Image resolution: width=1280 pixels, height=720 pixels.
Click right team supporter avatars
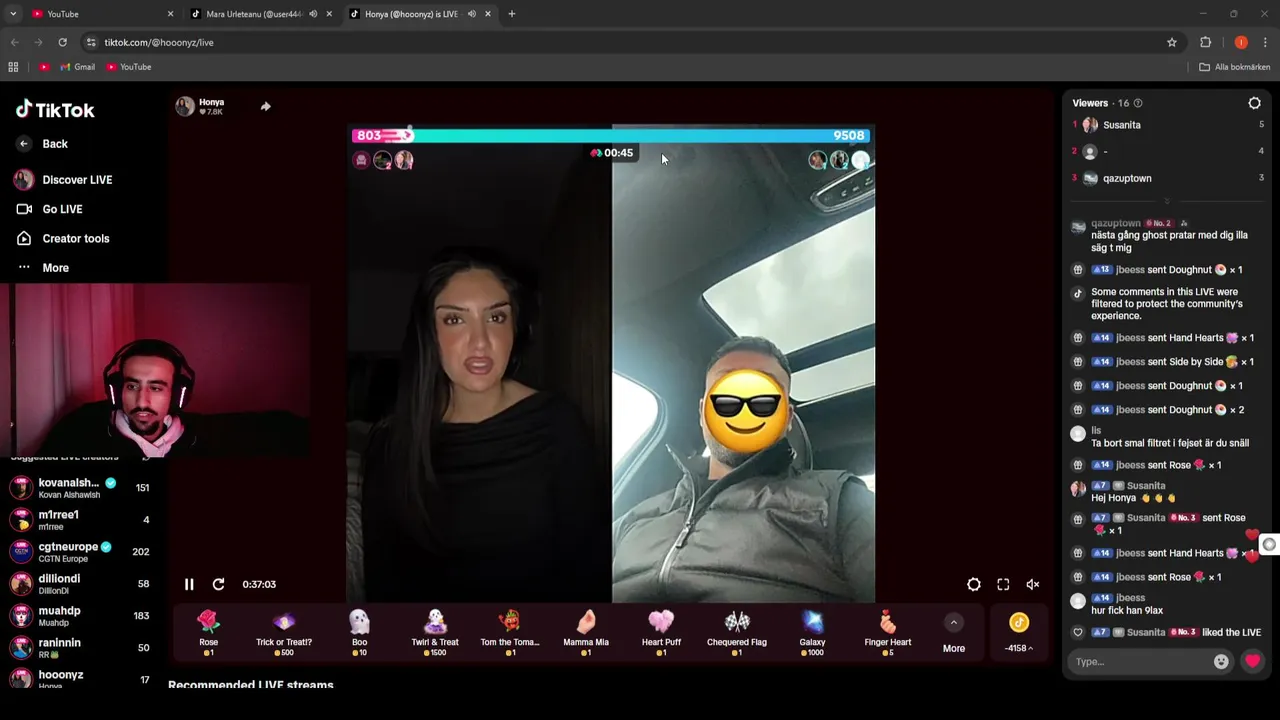(x=839, y=160)
